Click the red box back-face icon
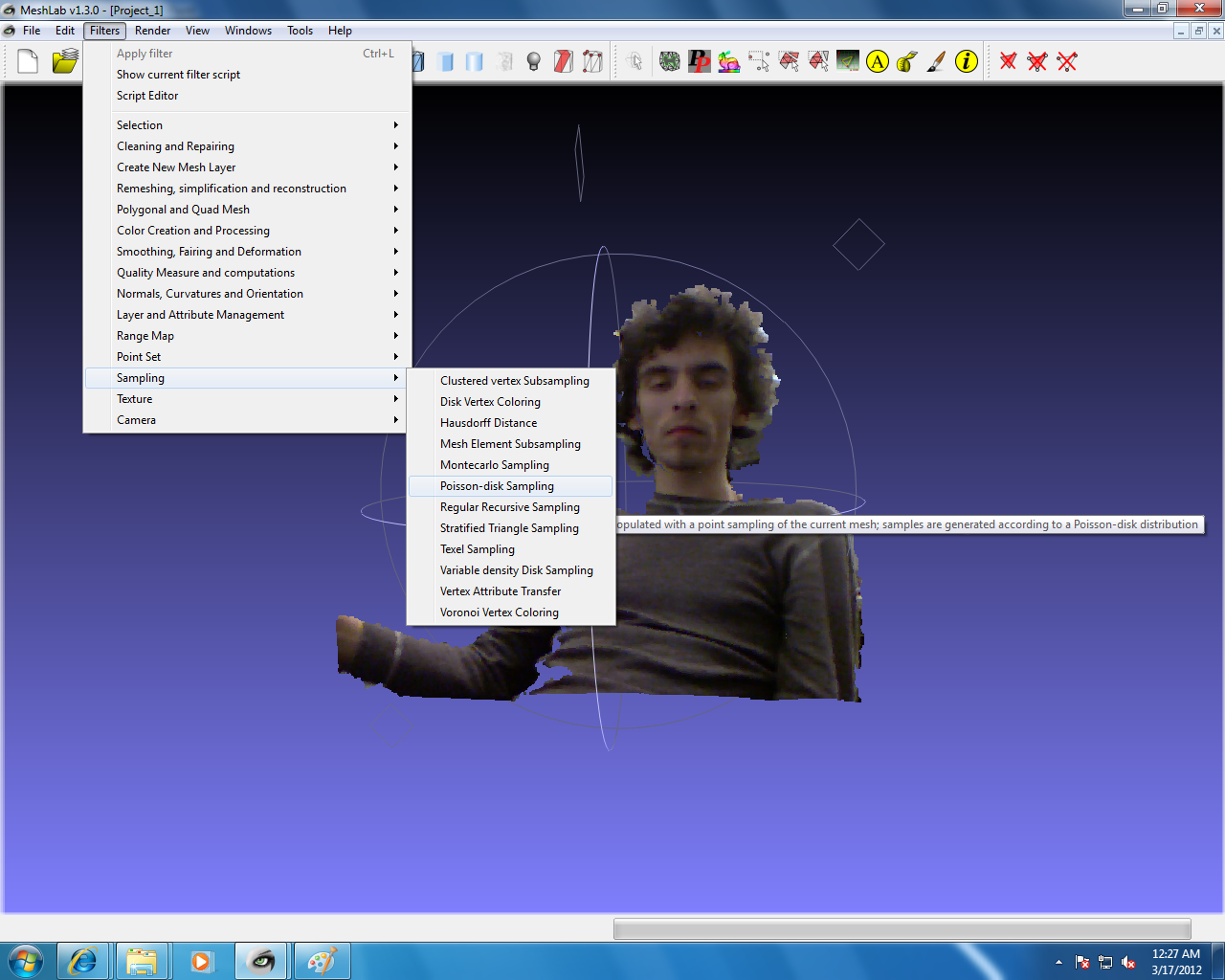This screenshot has height=980, width=1225. 564,62
